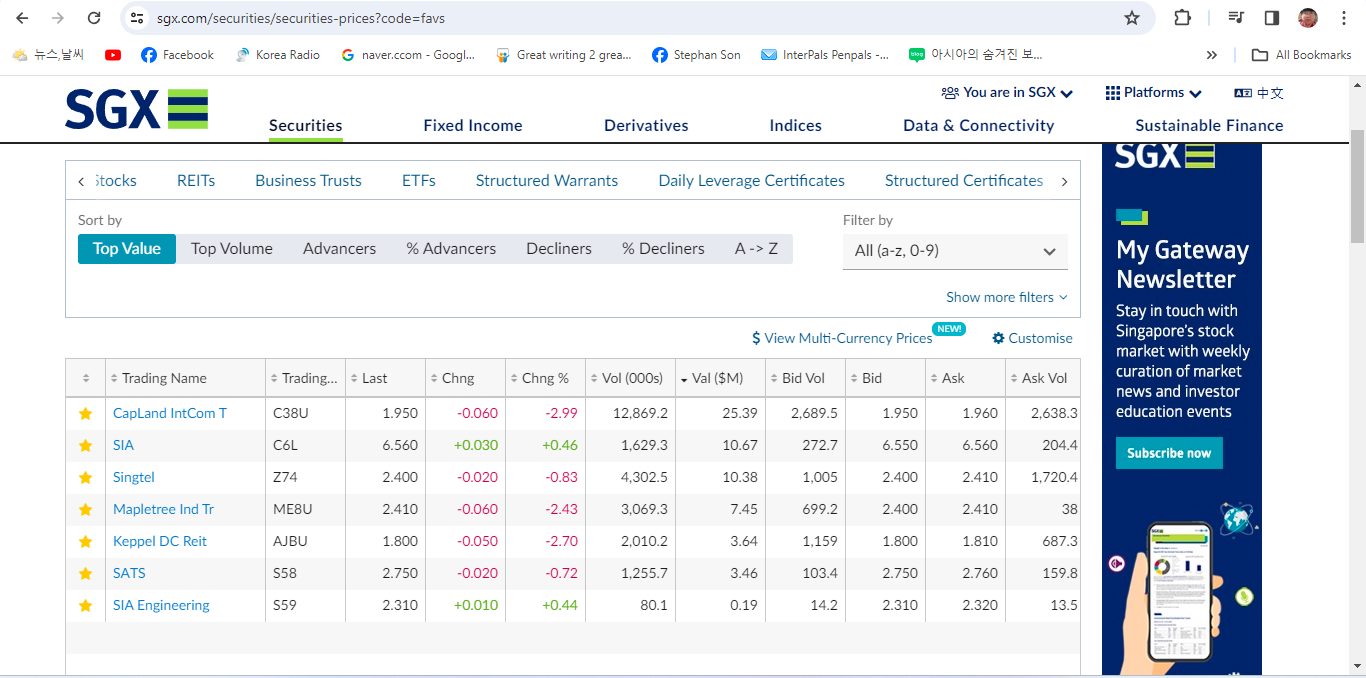Unfavourite Singtel star
Viewport: 1366px width, 678px height.
pos(85,477)
